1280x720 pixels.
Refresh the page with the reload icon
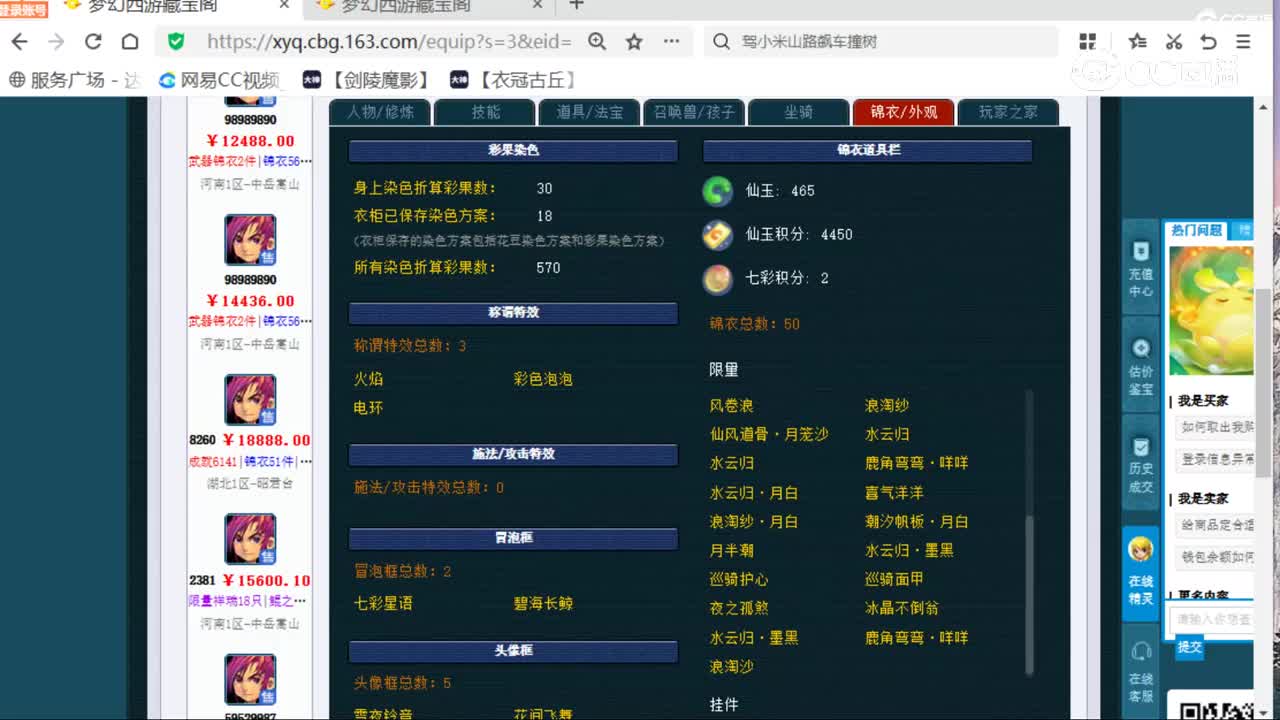(91, 42)
